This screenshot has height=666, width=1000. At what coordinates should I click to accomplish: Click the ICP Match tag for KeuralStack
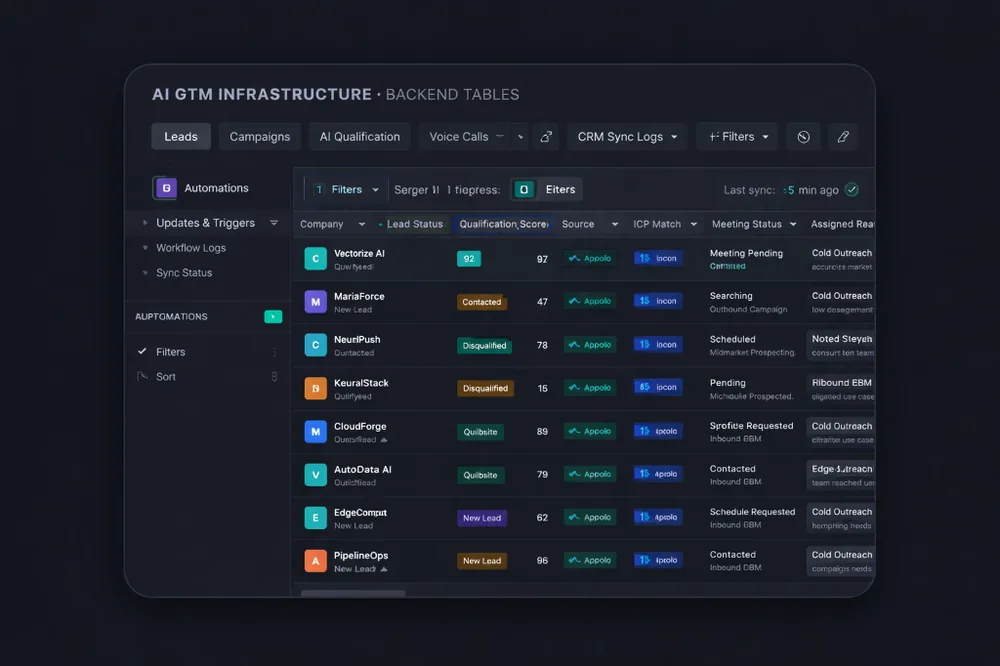658,387
